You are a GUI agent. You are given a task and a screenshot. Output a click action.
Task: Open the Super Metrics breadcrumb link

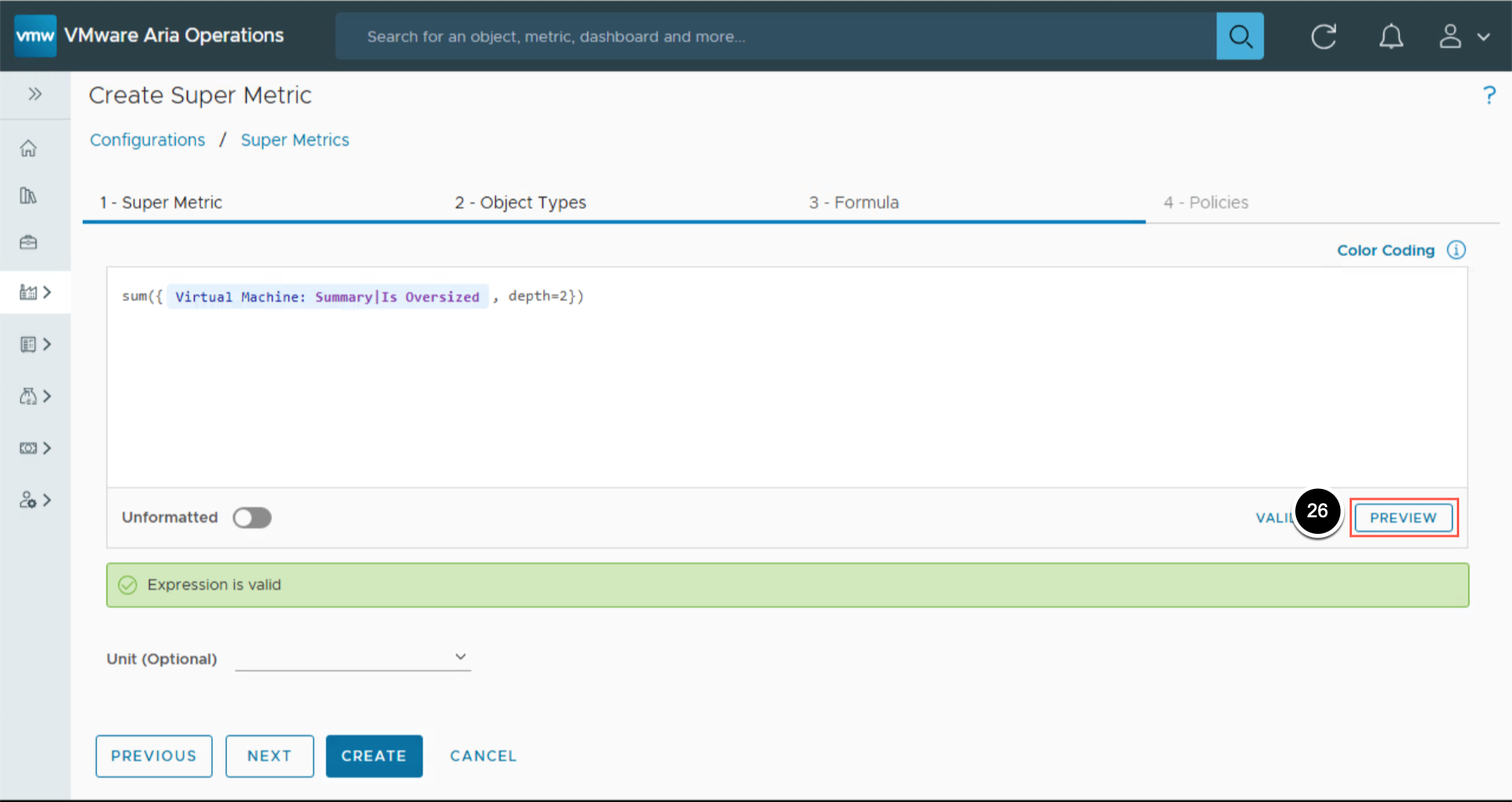point(295,140)
